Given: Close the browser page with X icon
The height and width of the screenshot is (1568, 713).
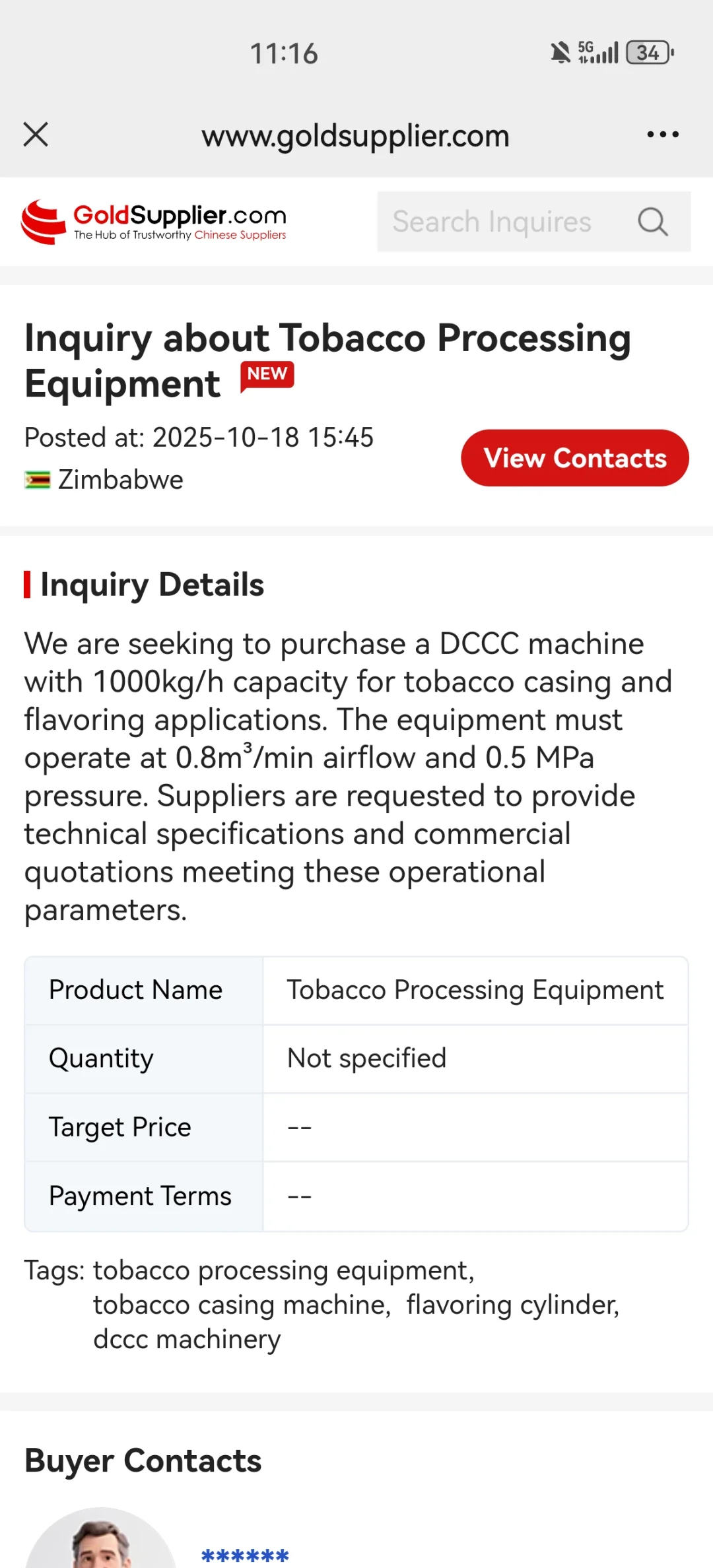Looking at the screenshot, I should [36, 135].
